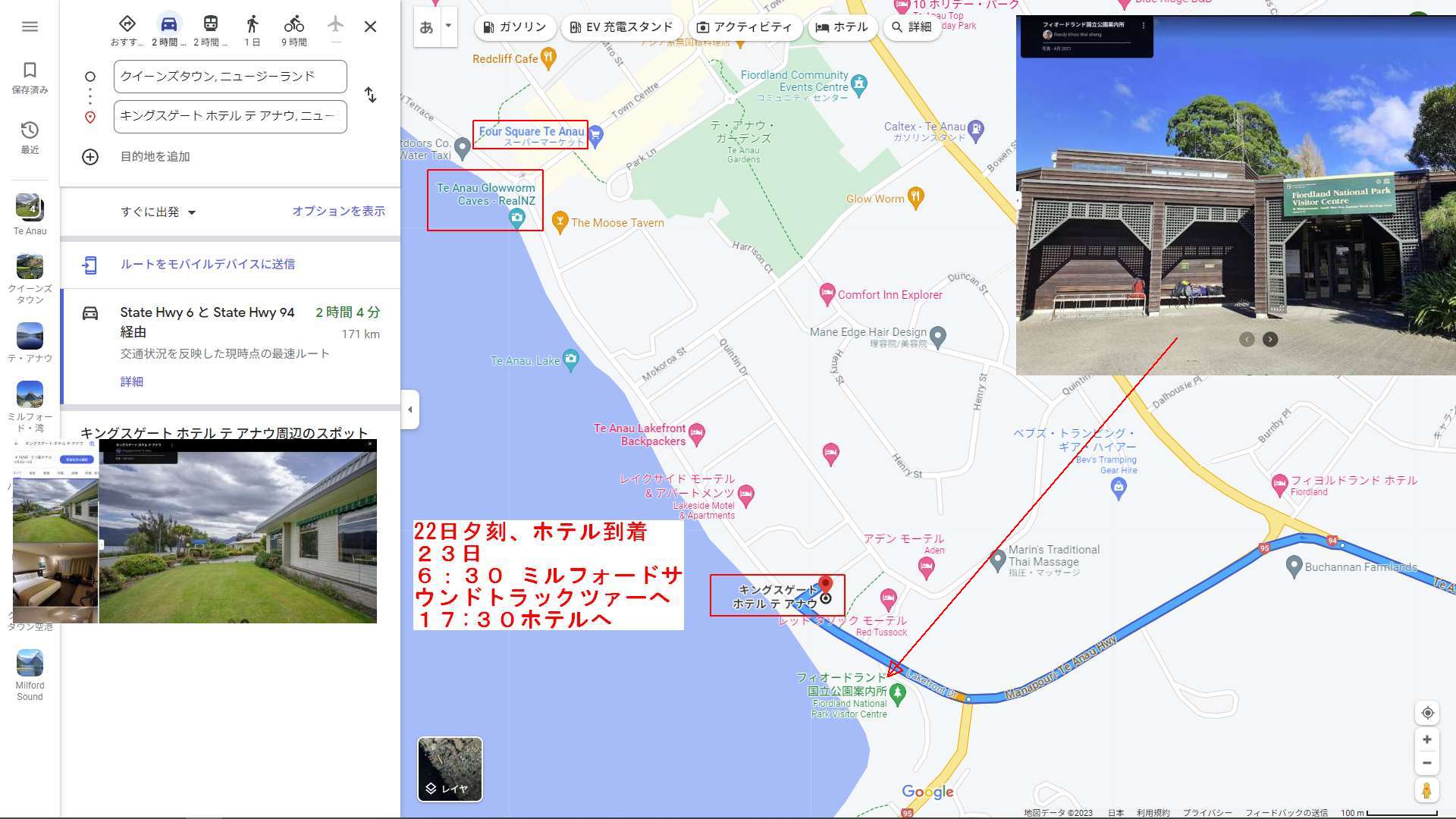Select the driving travel mode
The image size is (1456, 819).
click(x=168, y=30)
